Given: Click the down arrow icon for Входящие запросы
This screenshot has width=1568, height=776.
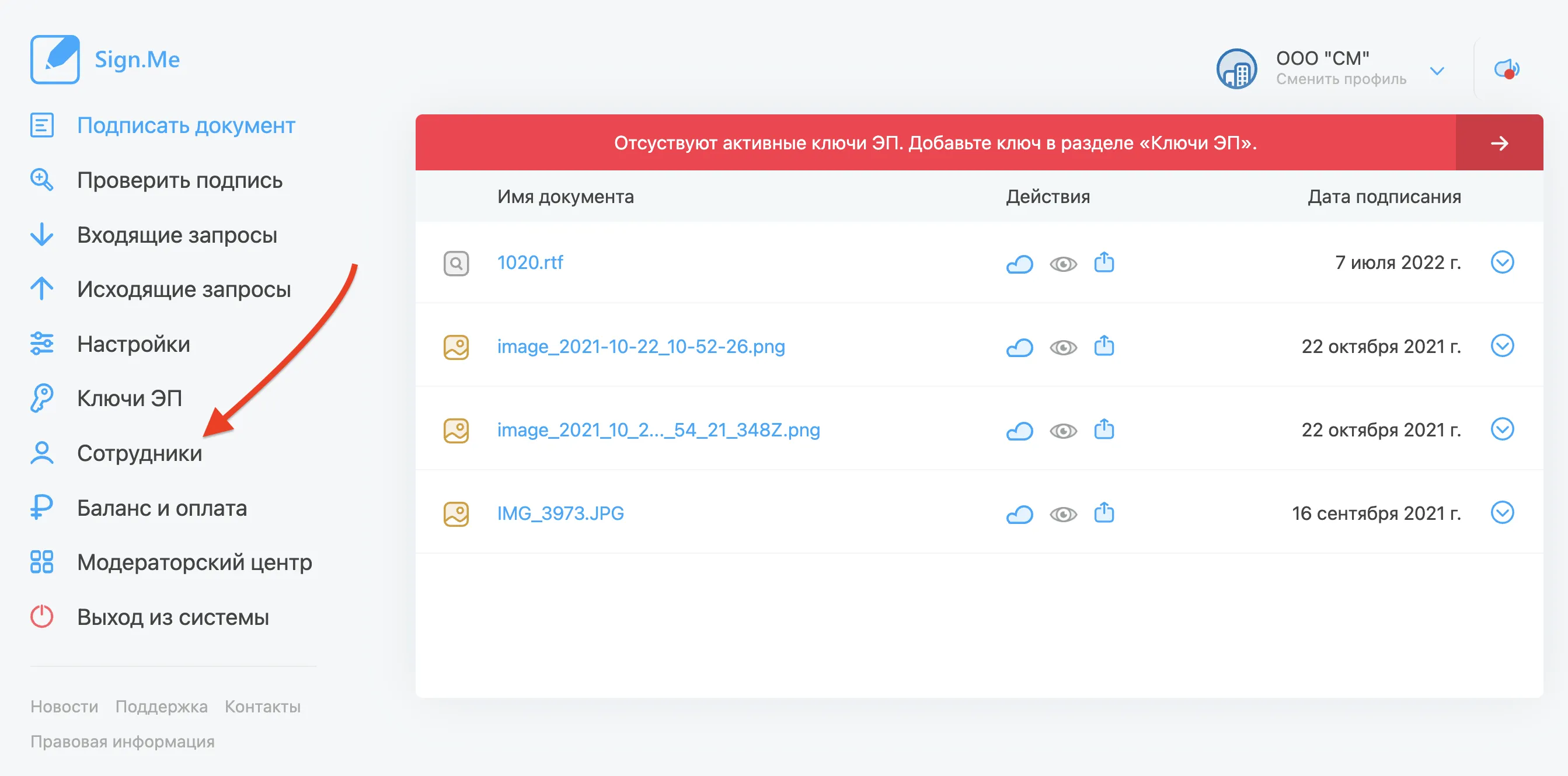Looking at the screenshot, I should (x=42, y=235).
